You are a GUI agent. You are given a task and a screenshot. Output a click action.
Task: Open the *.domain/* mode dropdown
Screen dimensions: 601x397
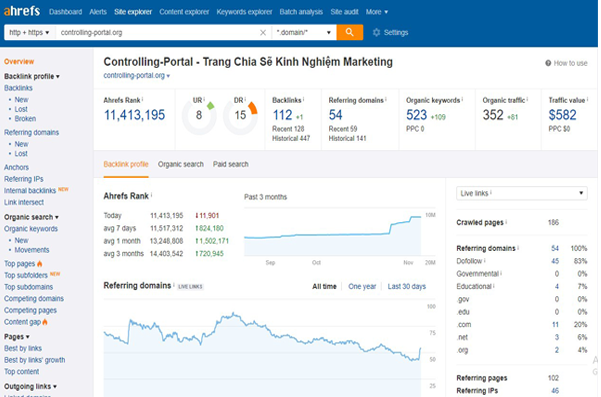304,33
